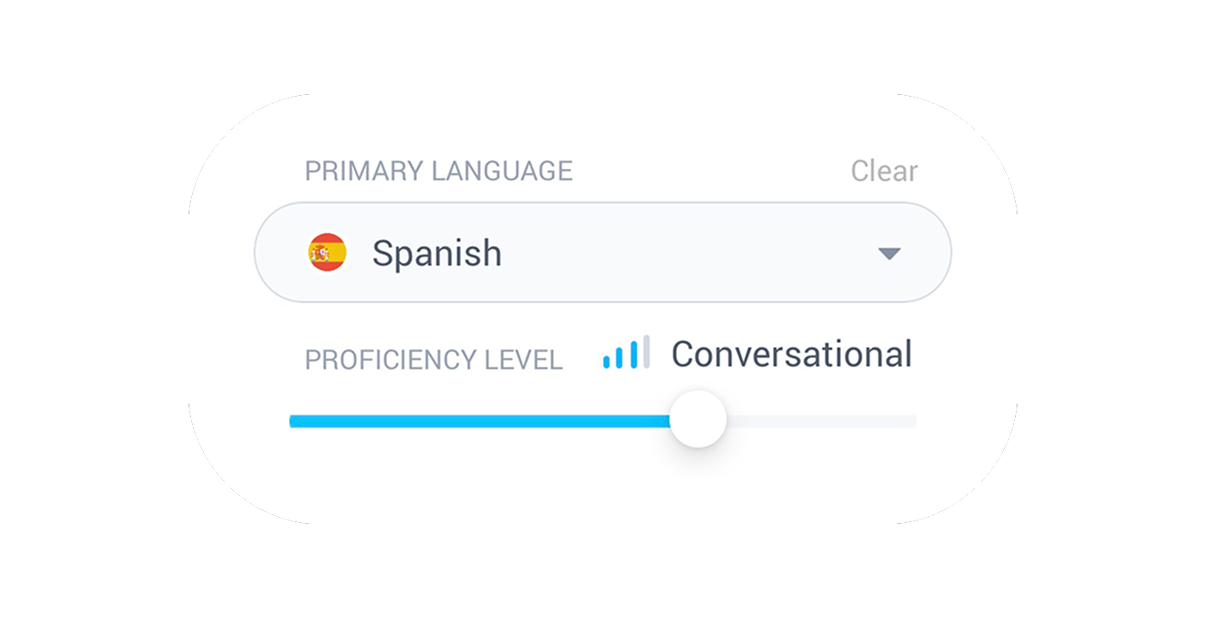
Task: Clear the primary language selection
Action: tap(884, 171)
